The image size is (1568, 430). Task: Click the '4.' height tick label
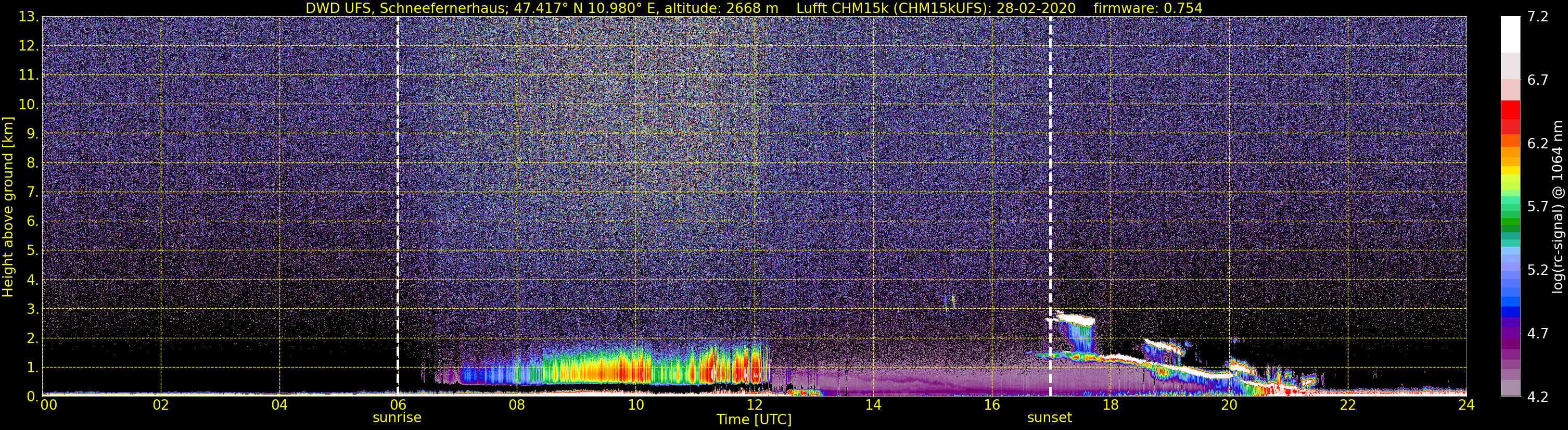(32, 280)
